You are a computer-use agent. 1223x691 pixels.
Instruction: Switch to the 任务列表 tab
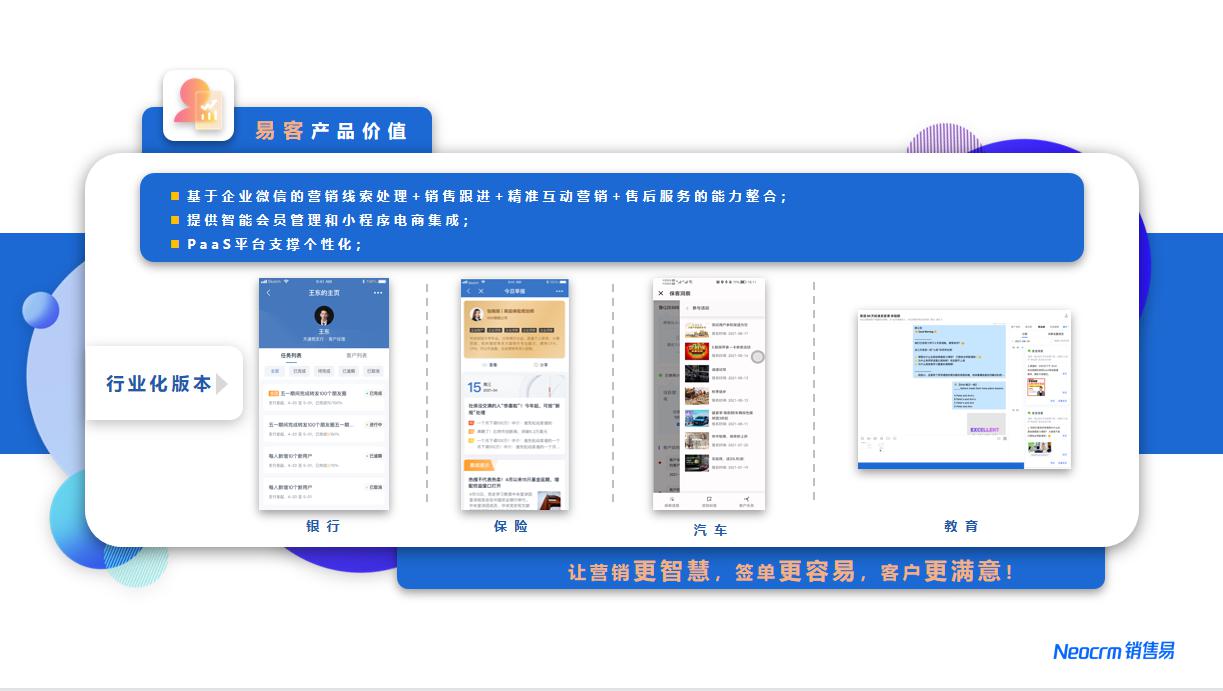pos(291,355)
